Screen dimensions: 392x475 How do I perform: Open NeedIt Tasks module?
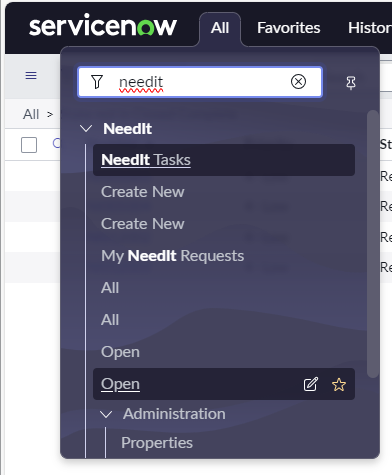pyautogui.click(x=224, y=160)
